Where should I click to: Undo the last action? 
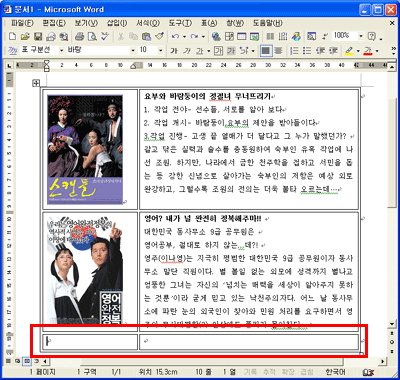[x=175, y=36]
